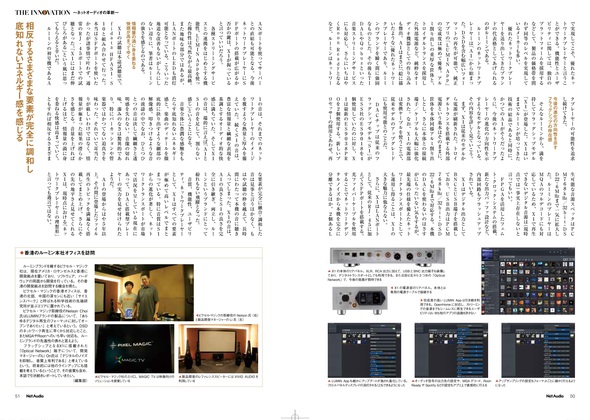Click the crop mark at bottom center
590x420 pixels.
[295, 415]
